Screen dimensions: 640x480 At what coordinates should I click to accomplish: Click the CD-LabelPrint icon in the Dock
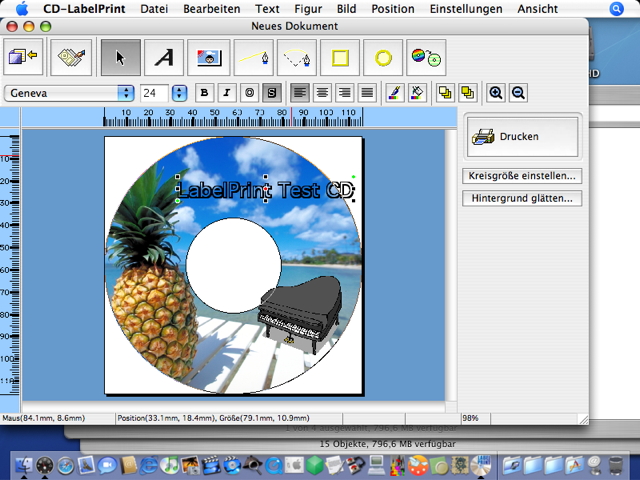(480, 465)
